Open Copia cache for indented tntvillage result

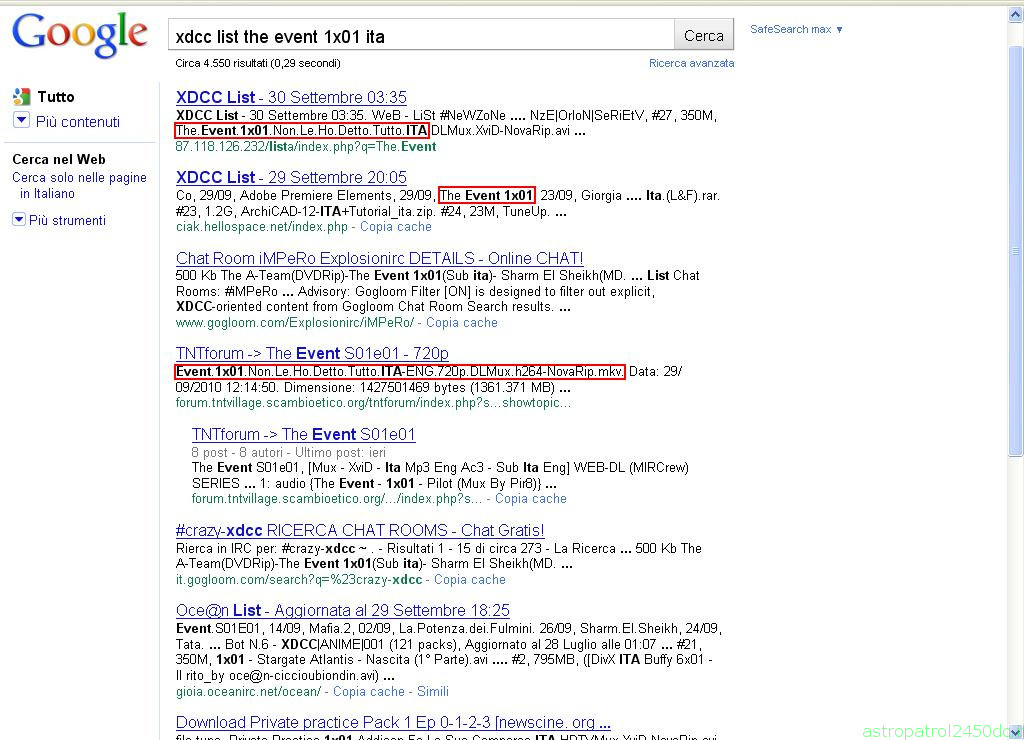[x=531, y=499]
